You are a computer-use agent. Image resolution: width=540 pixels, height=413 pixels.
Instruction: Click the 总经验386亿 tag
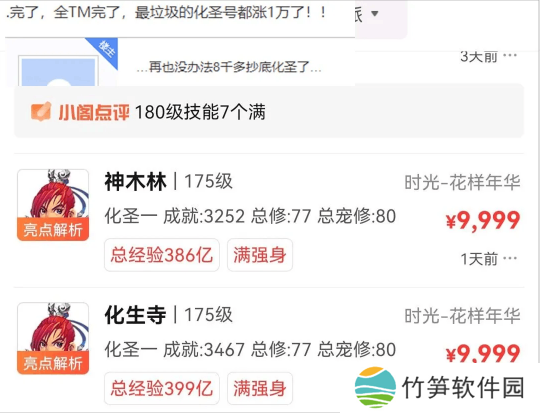click(162, 255)
